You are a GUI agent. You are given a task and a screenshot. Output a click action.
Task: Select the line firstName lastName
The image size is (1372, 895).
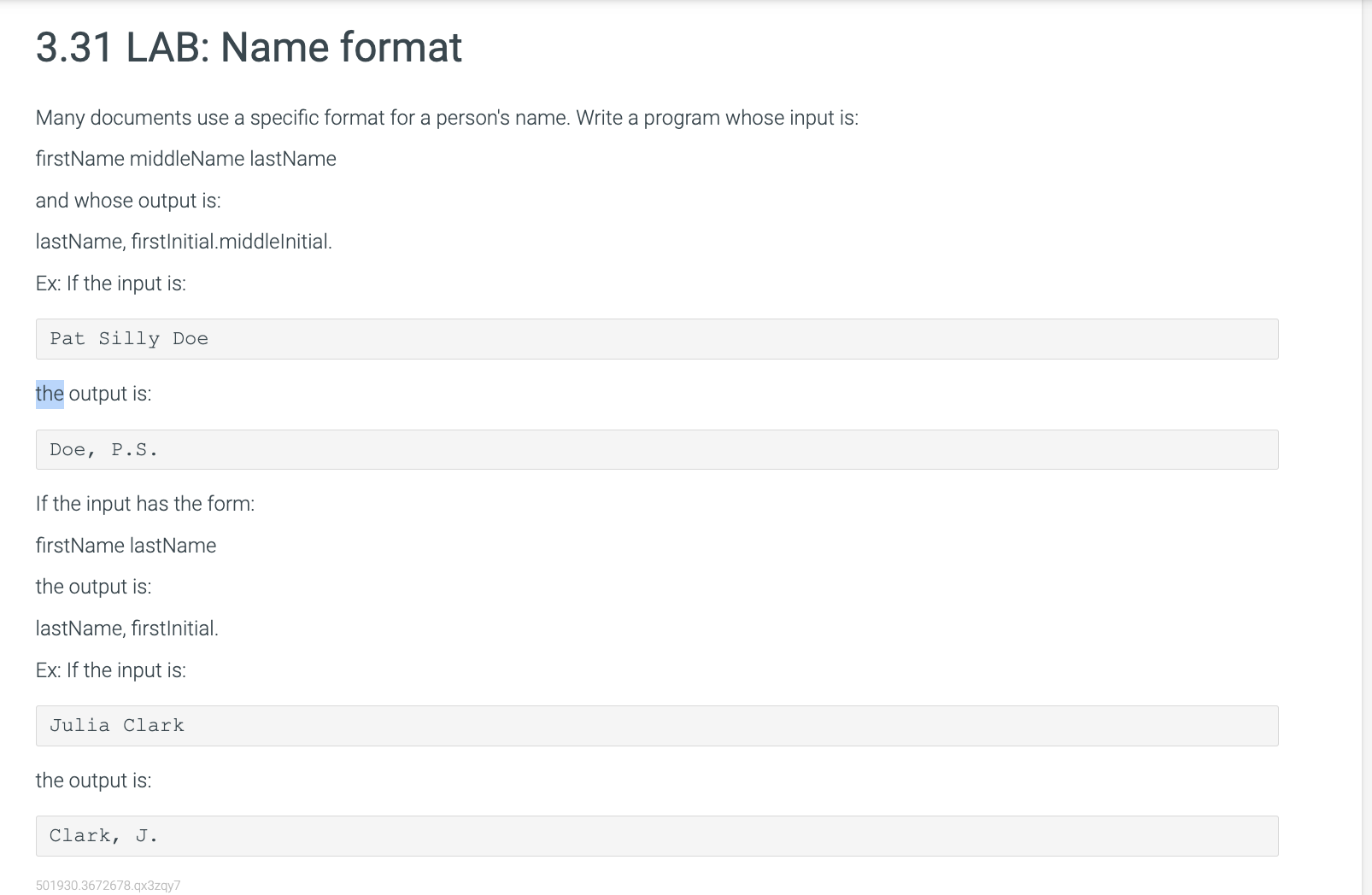tap(125, 545)
